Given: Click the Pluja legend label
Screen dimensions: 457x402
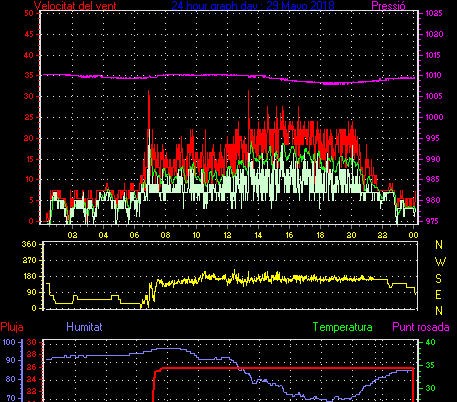Looking at the screenshot, I should [x=12, y=327].
